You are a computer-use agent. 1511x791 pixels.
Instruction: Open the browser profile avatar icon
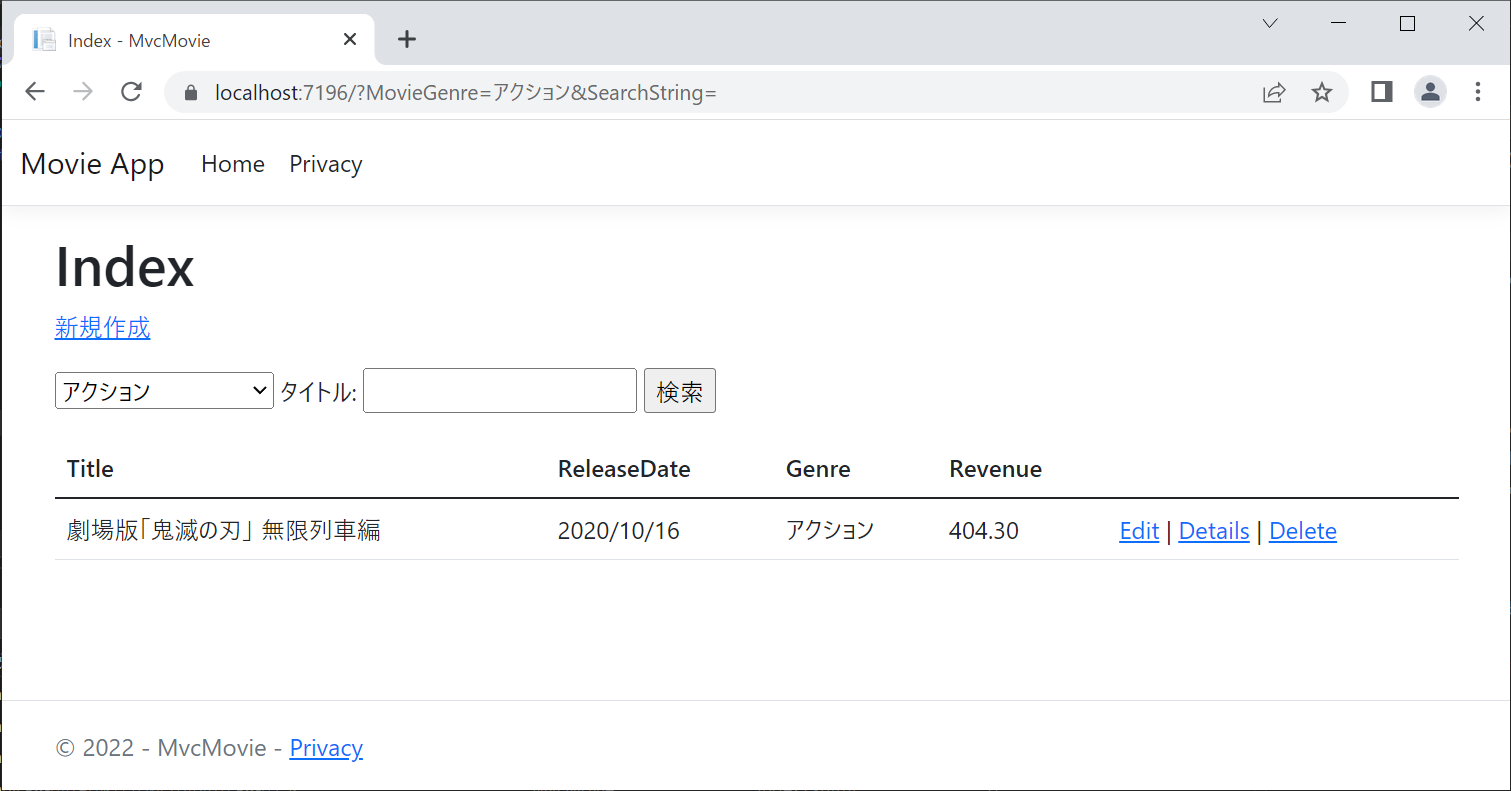[1430, 92]
